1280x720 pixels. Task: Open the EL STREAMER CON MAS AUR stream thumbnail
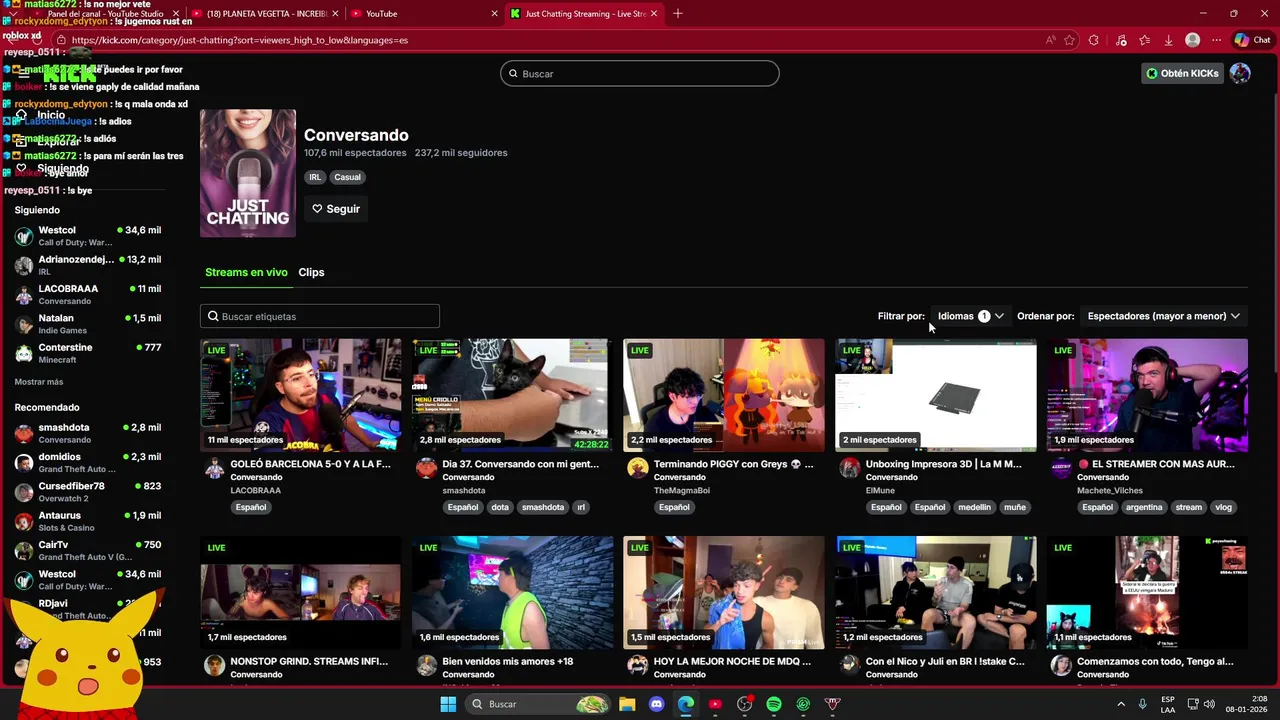[x=1147, y=395]
